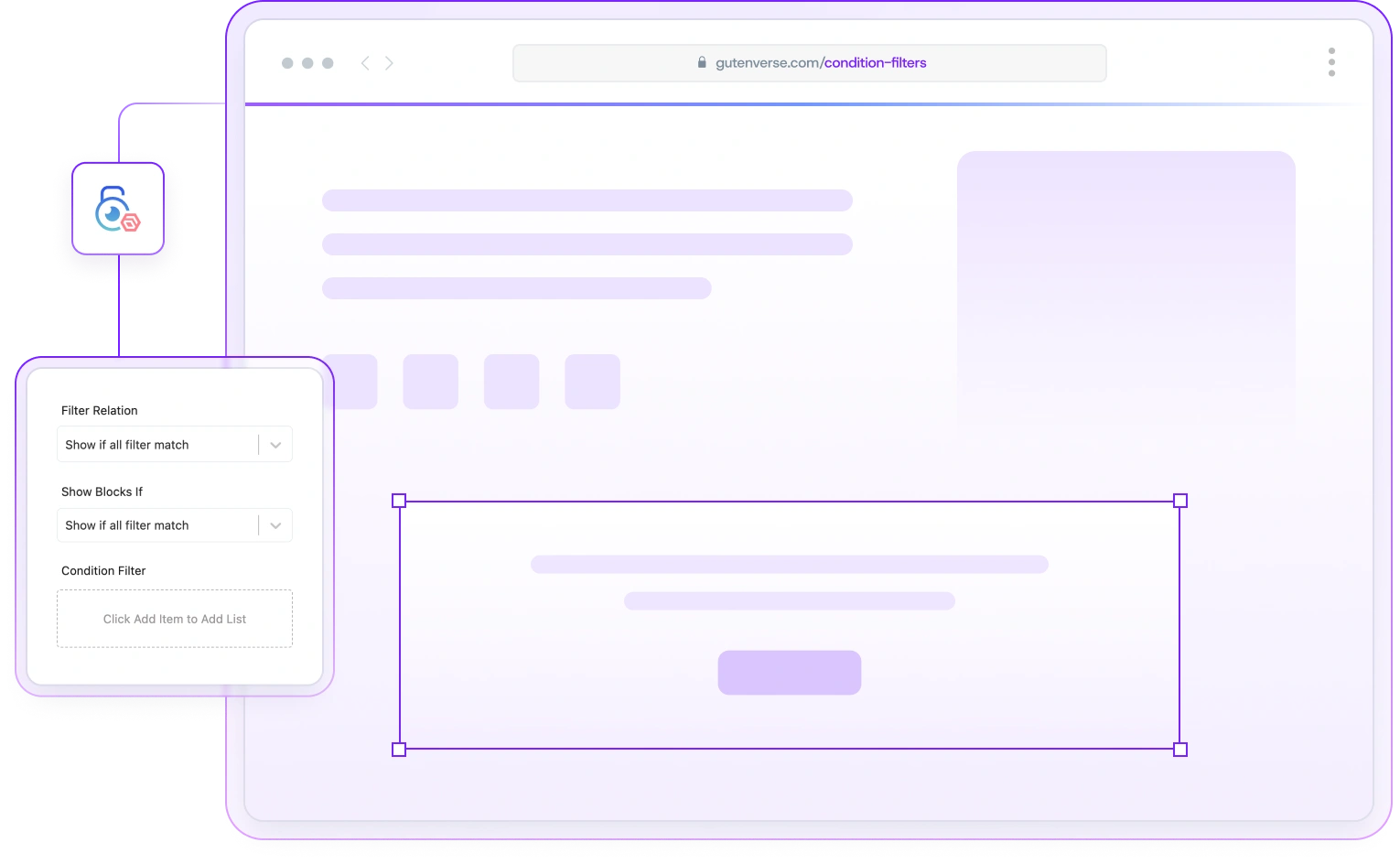The width and height of the screenshot is (1400, 864).
Task: Click bottom-left resize handle of selected block
Action: 399,750
